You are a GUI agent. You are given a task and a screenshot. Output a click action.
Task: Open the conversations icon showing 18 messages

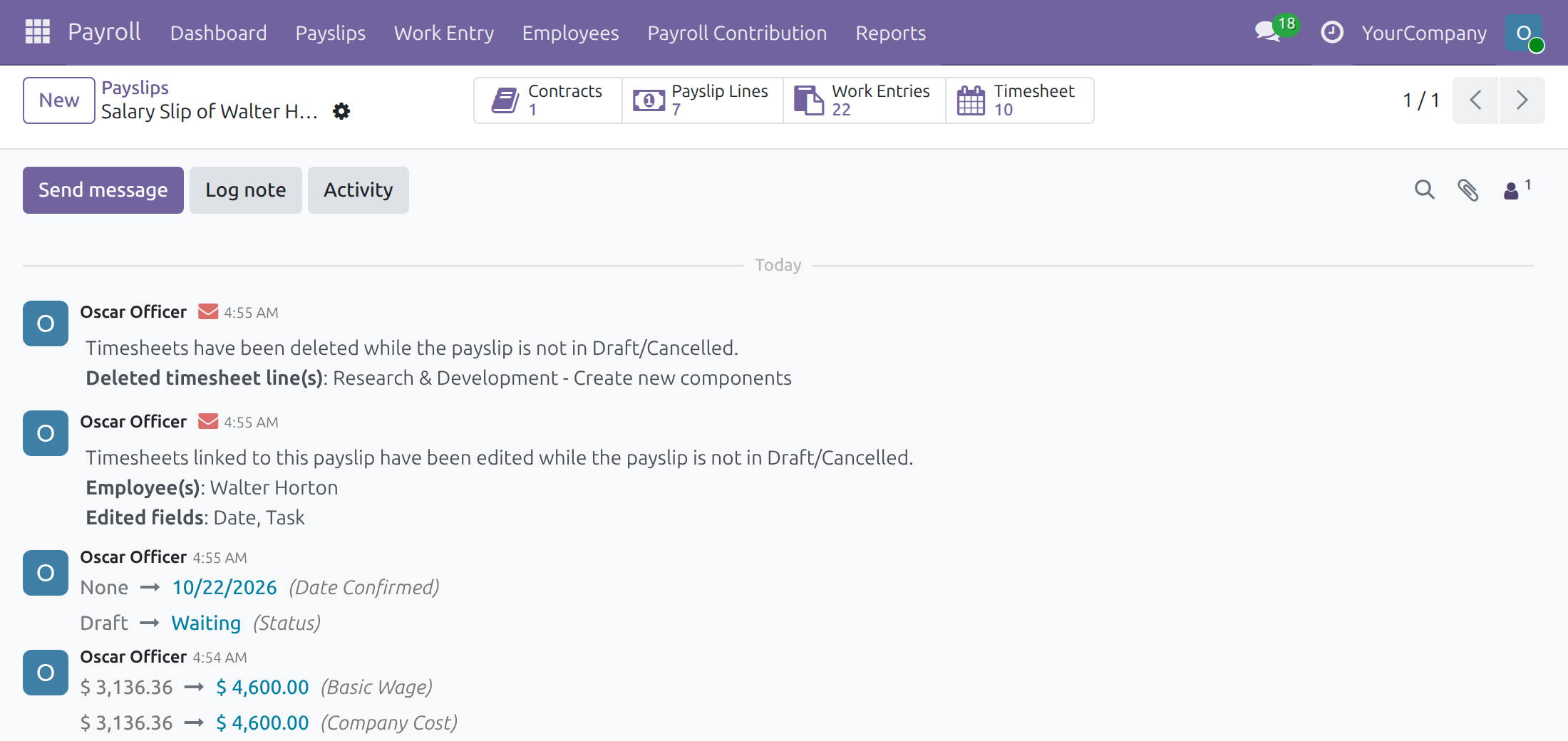tap(1276, 30)
